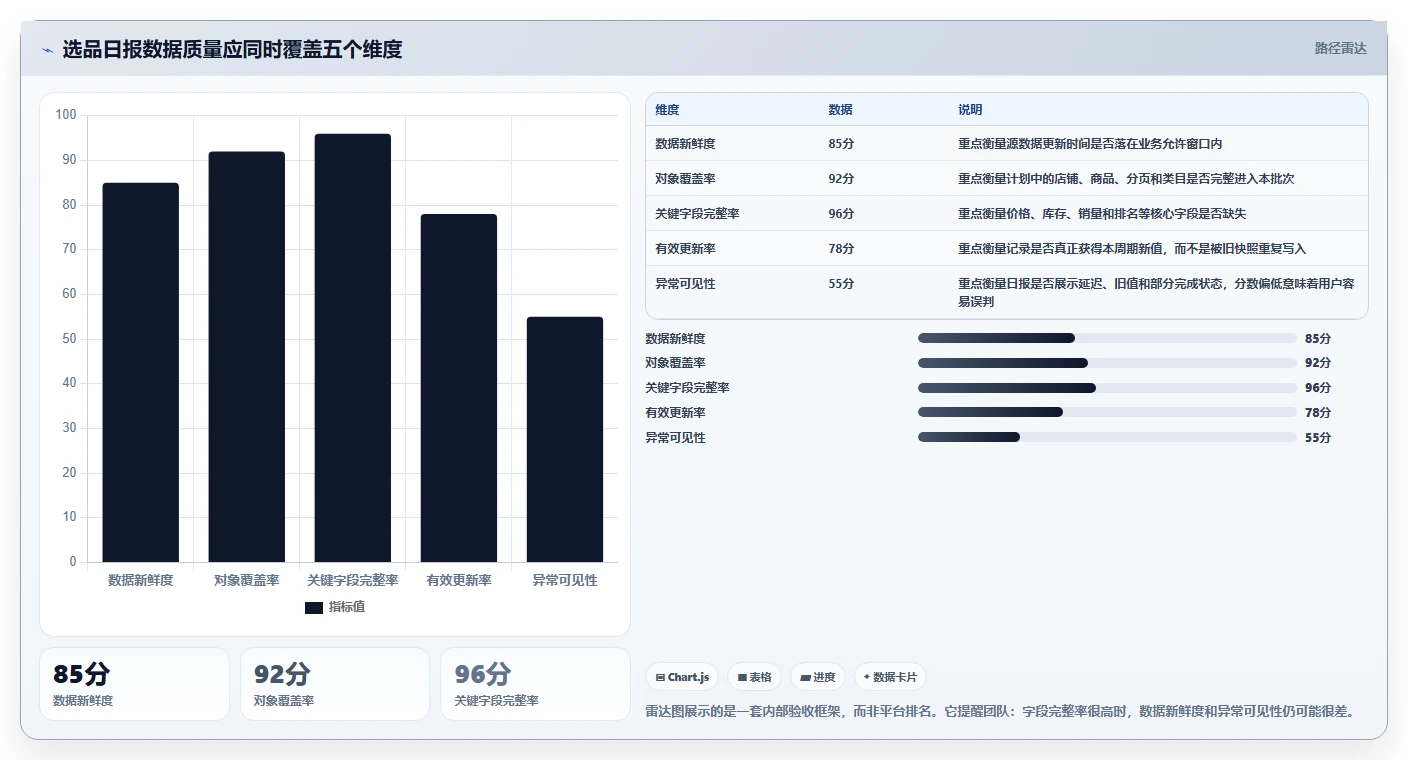Viewport: 1408px width, 760px height.
Task: Click the 数据新鲜度 progress bar
Action: pyautogui.click(x=1107, y=338)
